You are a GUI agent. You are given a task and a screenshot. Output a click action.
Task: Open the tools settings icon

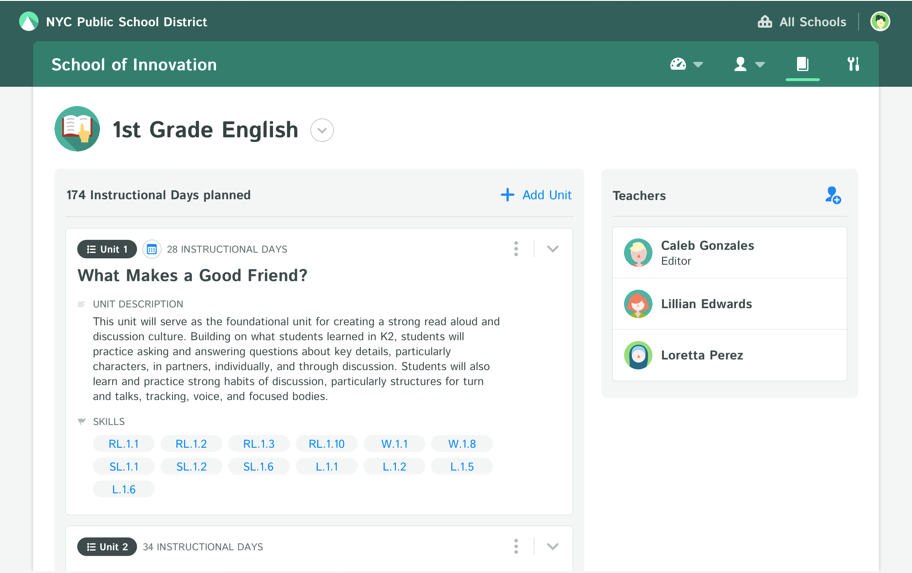(x=853, y=64)
